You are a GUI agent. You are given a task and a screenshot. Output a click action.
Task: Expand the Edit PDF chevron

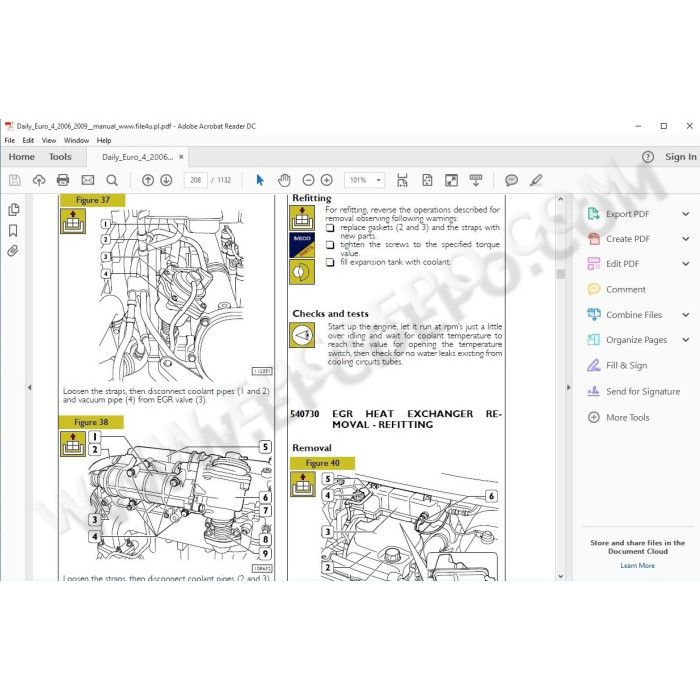[686, 264]
